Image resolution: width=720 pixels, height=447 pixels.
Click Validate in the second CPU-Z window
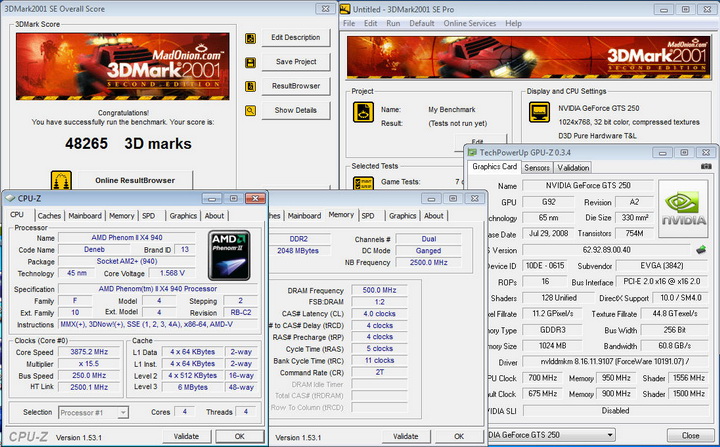tap(405, 436)
